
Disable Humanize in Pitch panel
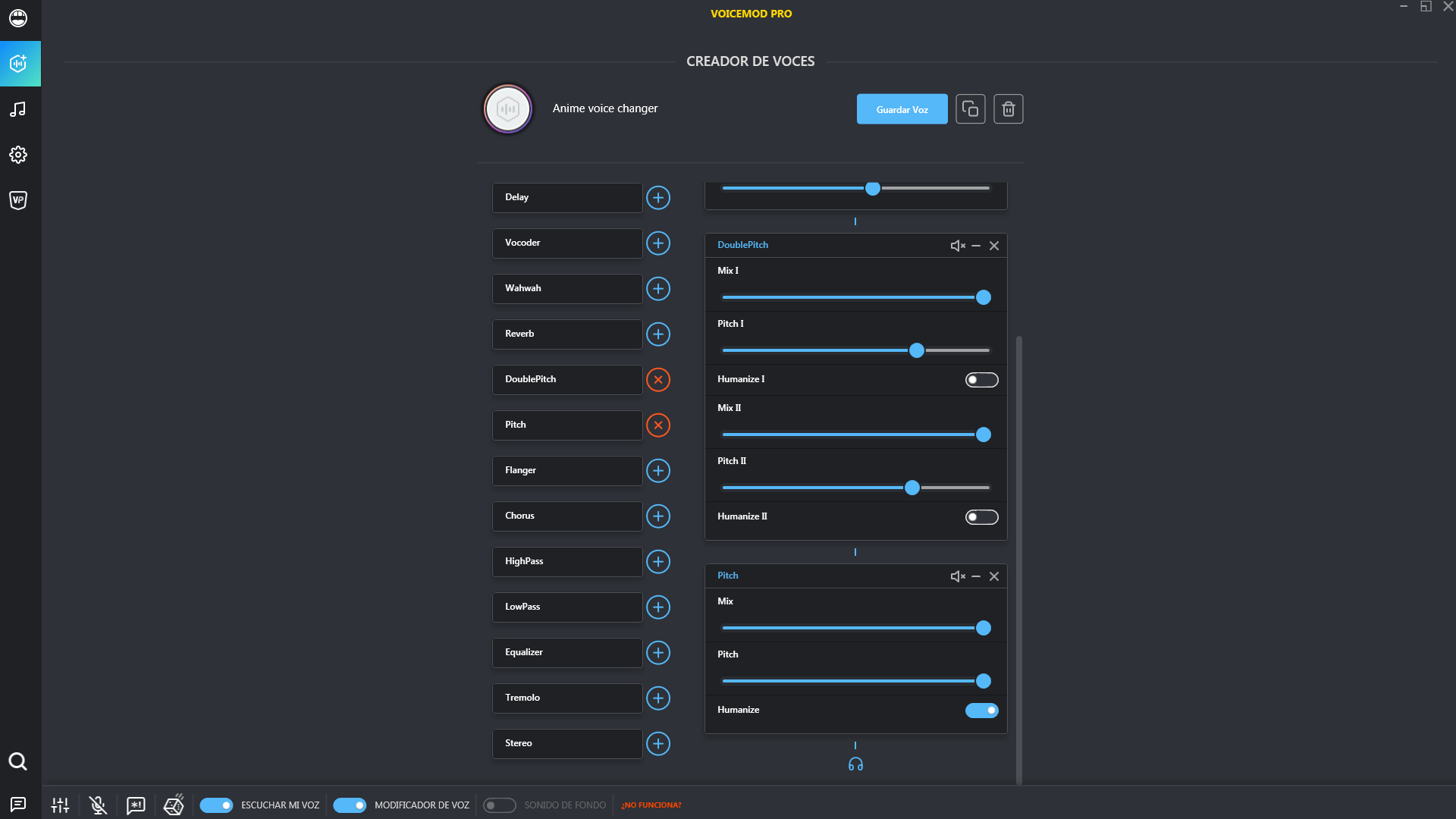click(982, 711)
